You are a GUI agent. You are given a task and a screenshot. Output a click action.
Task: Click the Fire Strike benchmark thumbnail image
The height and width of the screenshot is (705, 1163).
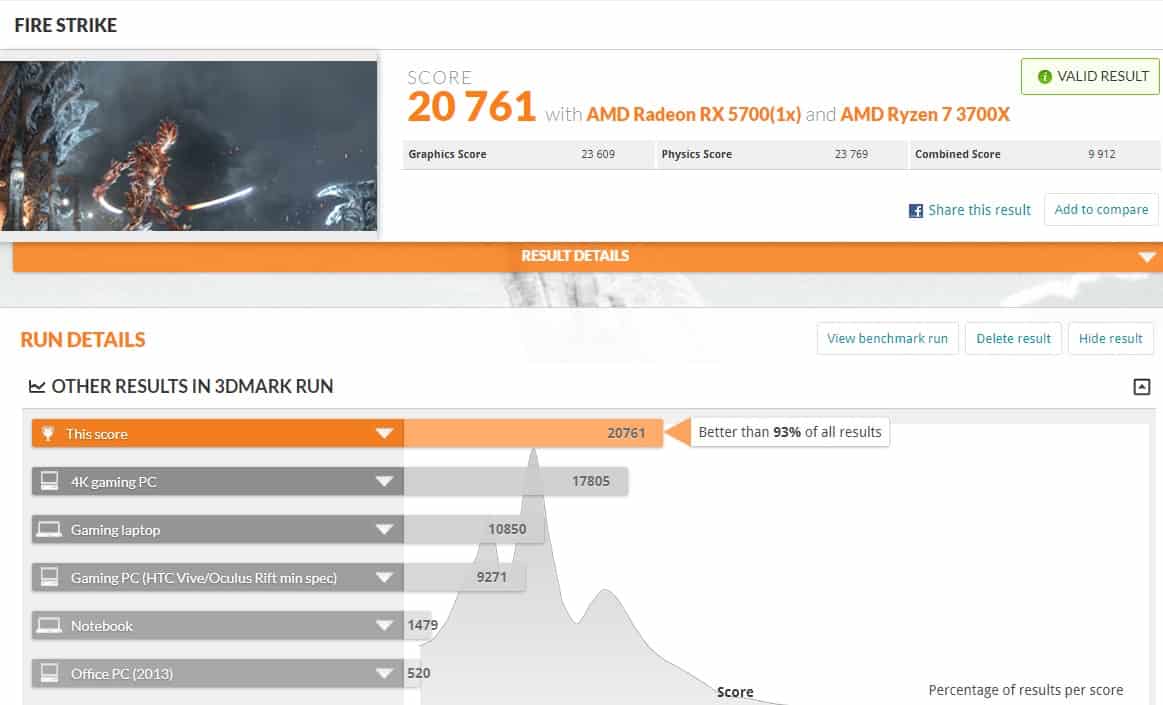188,146
